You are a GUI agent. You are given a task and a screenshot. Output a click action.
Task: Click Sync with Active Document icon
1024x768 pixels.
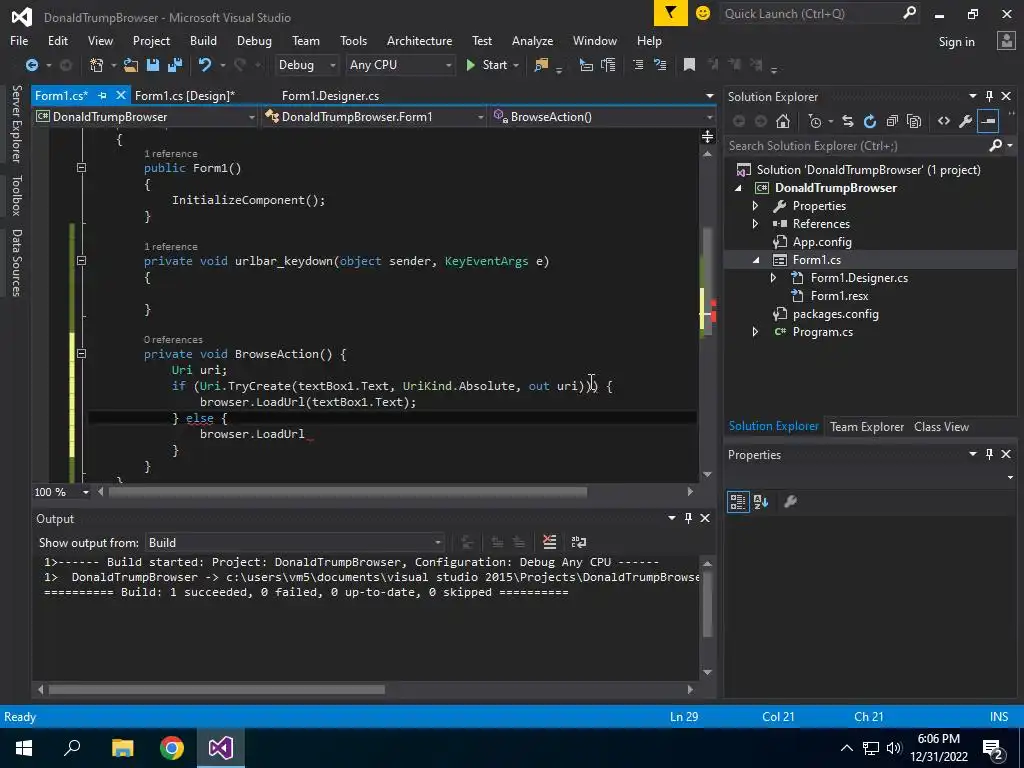[848, 121]
